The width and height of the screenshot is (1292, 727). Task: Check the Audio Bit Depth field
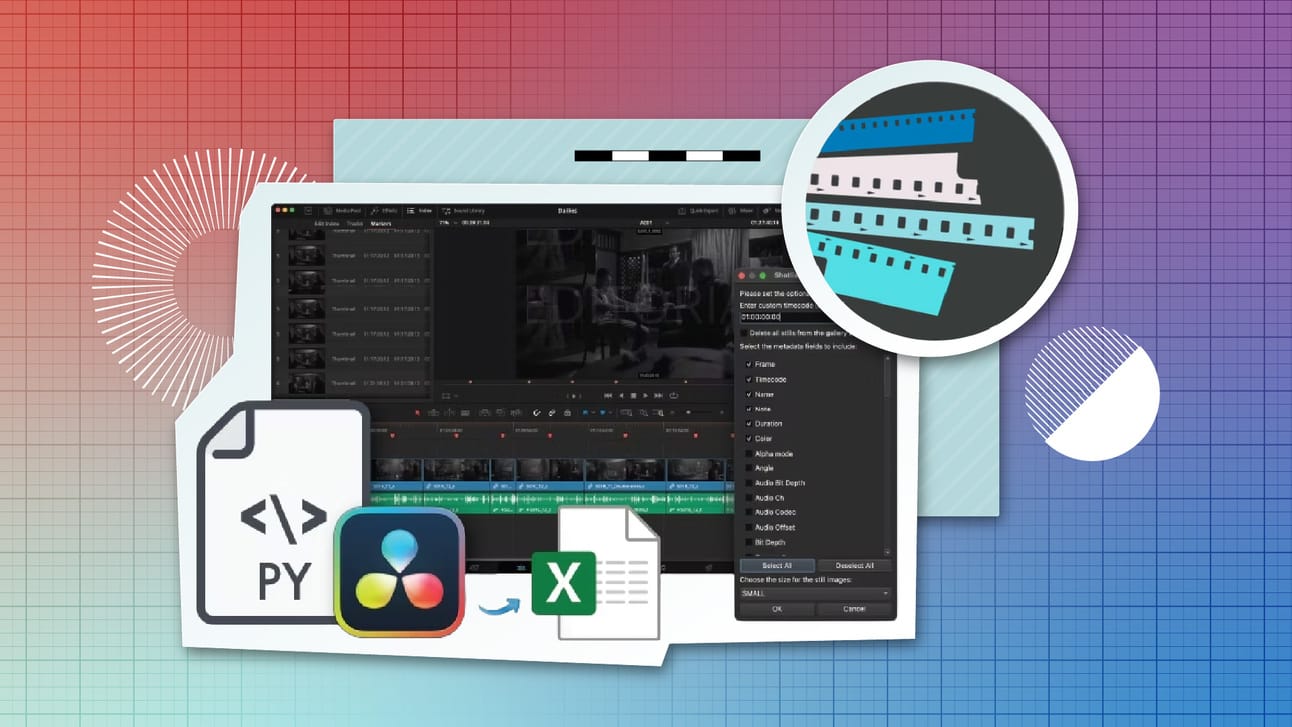pyautogui.click(x=748, y=483)
